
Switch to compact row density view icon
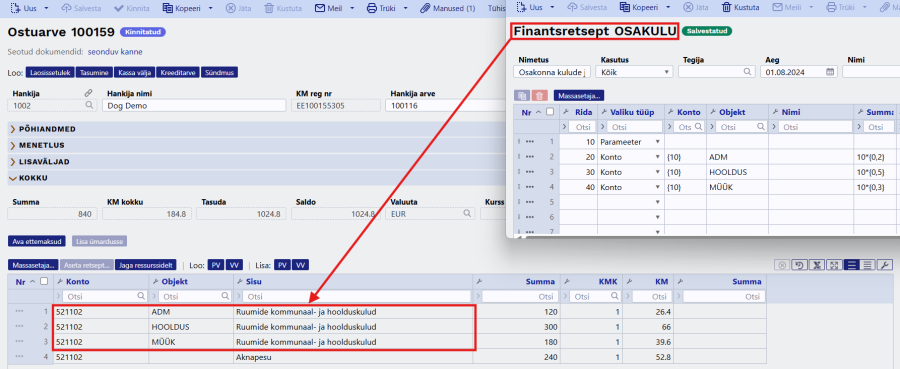pyautogui.click(x=867, y=265)
